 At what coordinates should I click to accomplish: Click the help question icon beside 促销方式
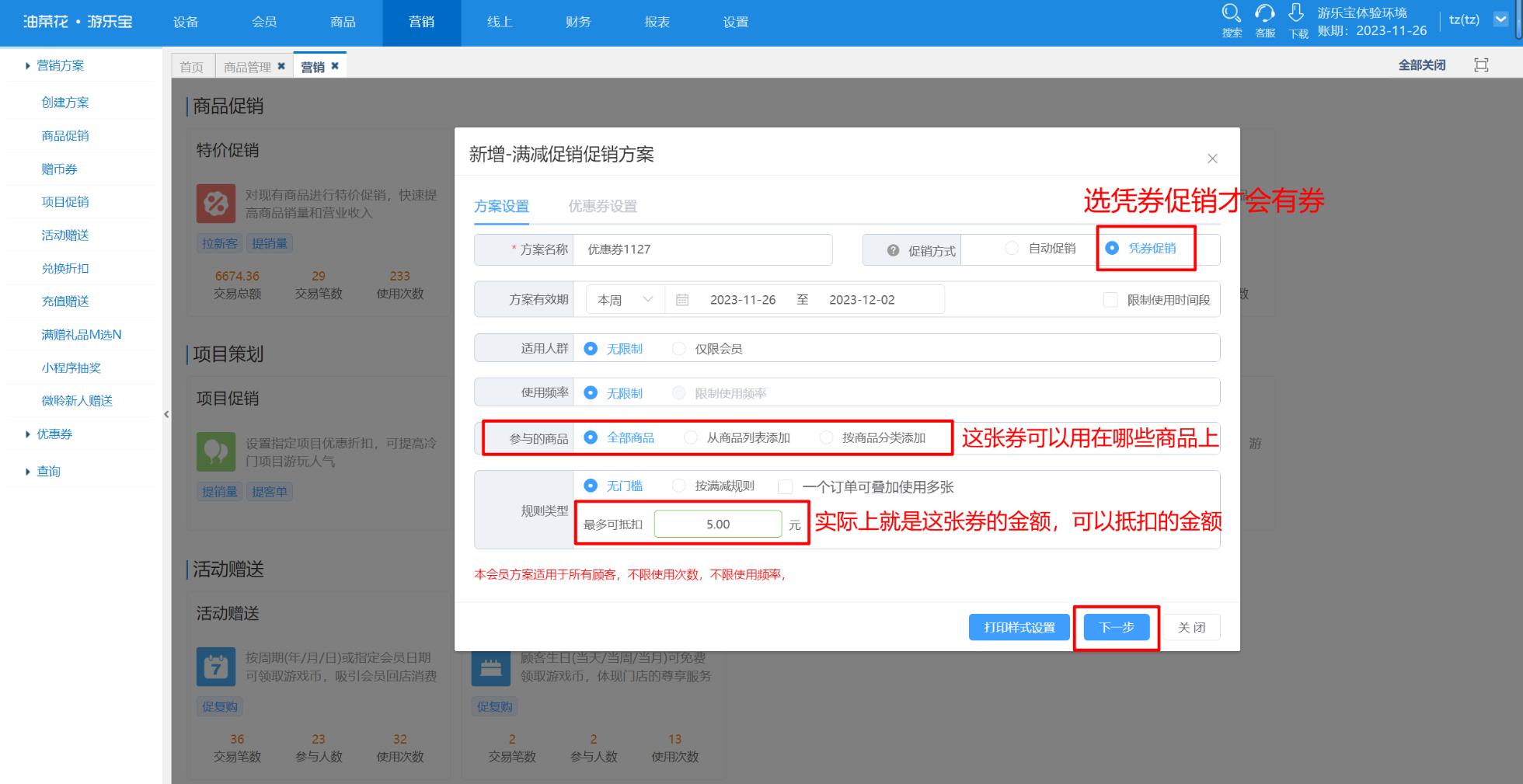tap(893, 250)
